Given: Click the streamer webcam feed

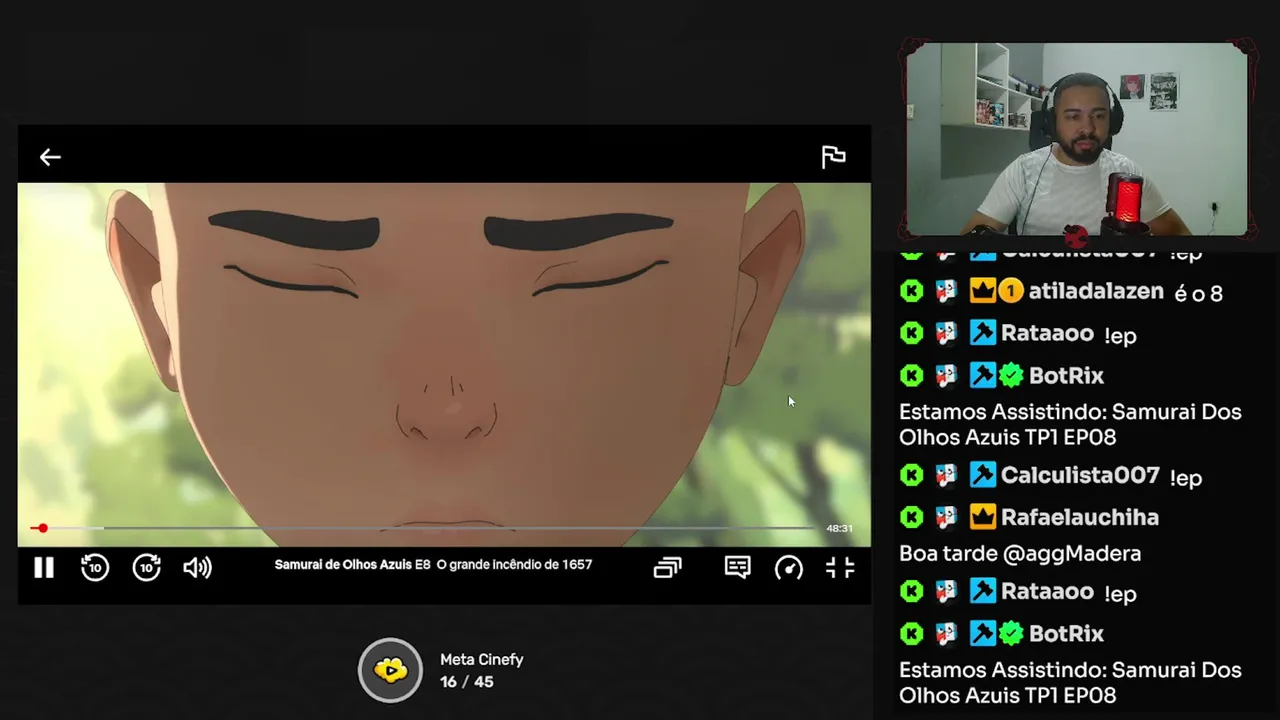Looking at the screenshot, I should coord(1076,140).
